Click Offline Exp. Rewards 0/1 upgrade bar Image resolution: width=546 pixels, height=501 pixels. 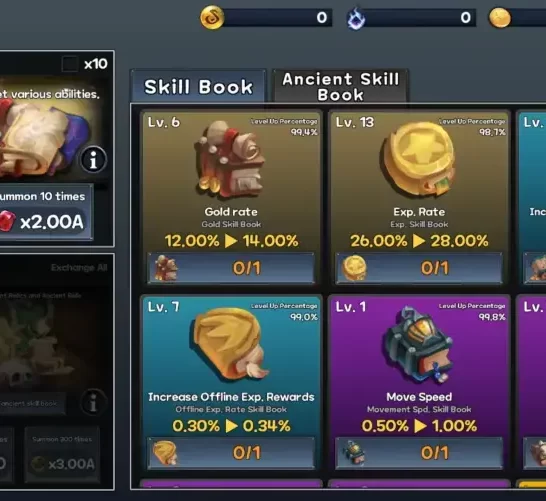pyautogui.click(x=231, y=453)
